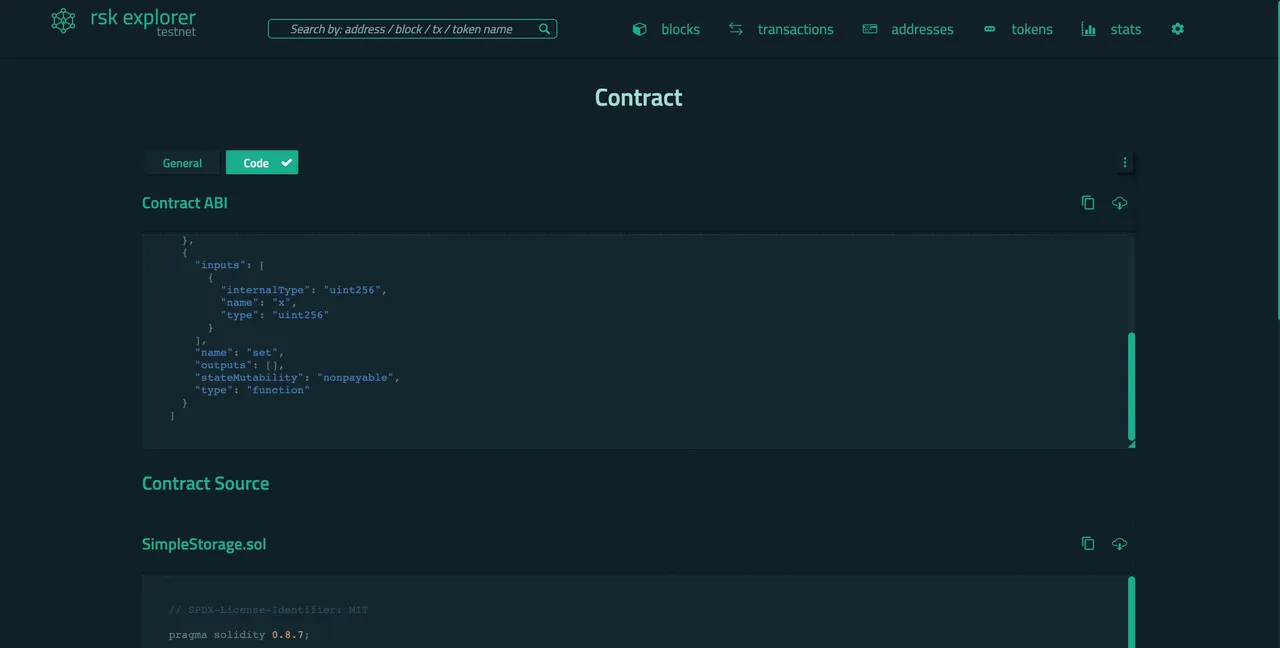
Task: Navigate to addresses page
Action: coord(922,29)
